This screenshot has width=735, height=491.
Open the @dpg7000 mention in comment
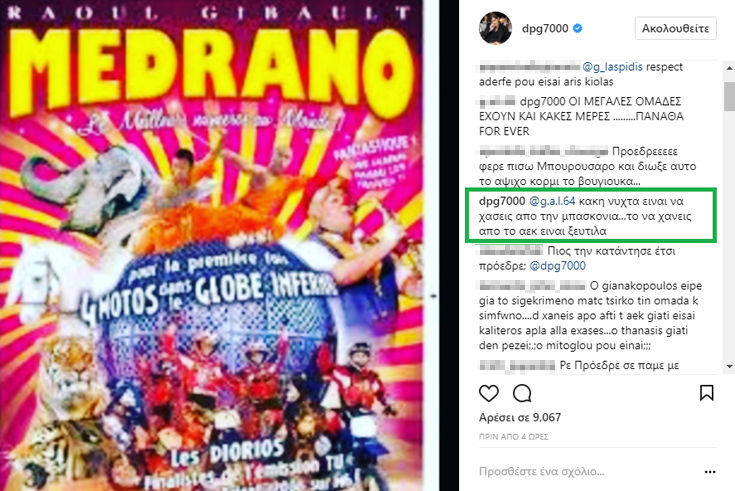(557, 266)
